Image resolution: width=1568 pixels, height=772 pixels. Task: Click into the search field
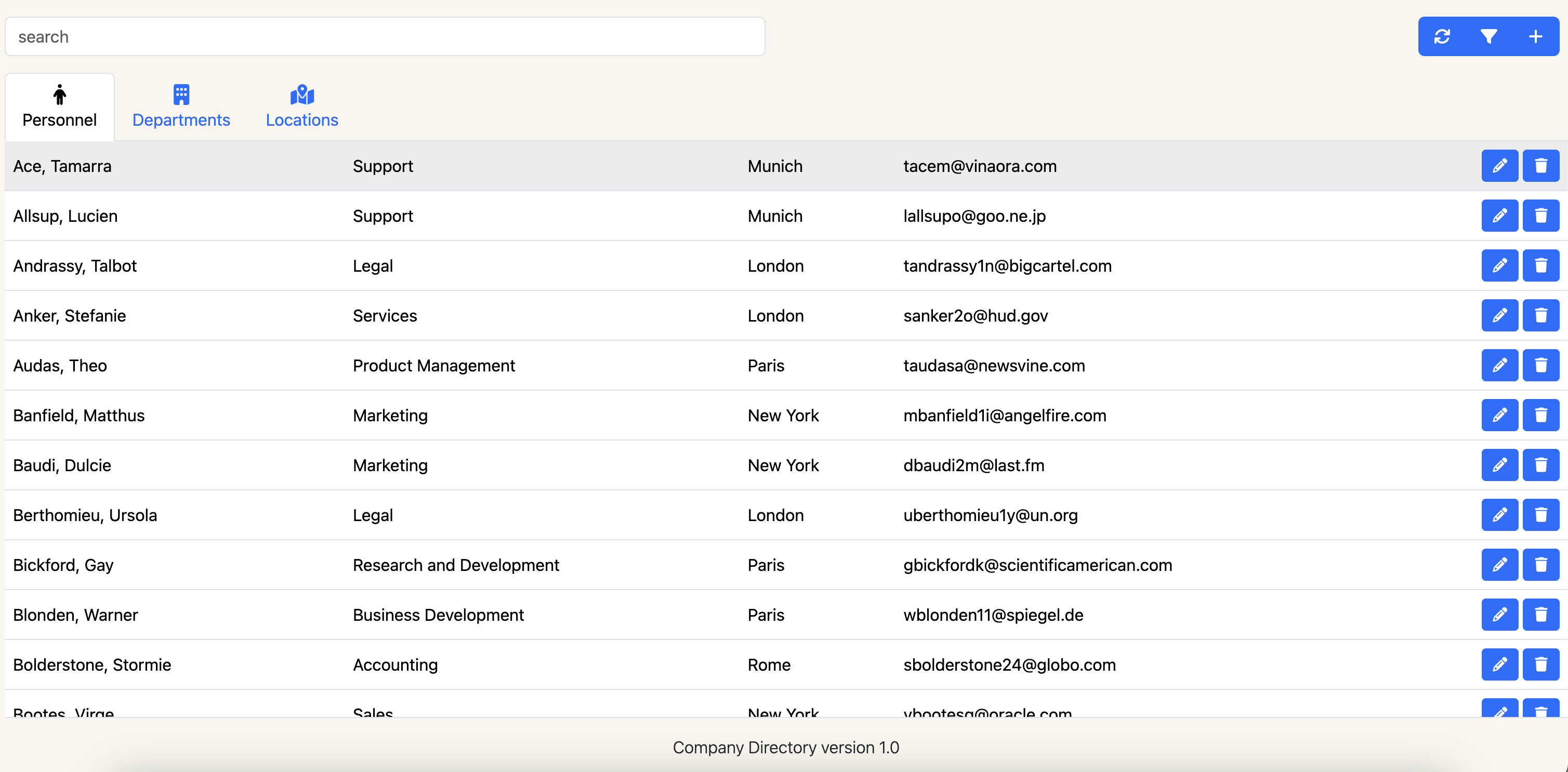(x=385, y=36)
